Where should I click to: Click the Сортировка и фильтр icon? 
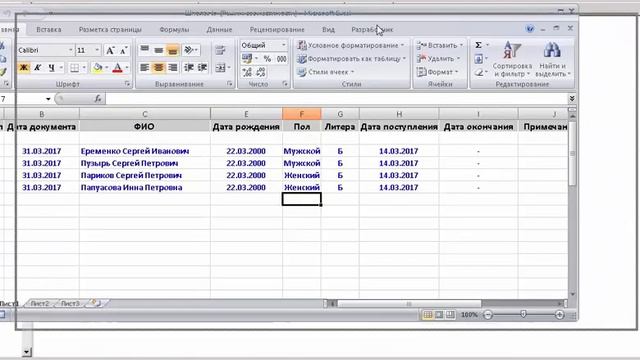(512, 50)
